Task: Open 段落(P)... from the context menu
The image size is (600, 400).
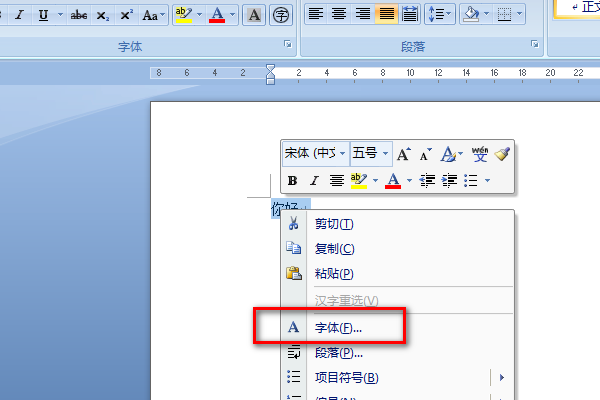Action: click(398, 353)
